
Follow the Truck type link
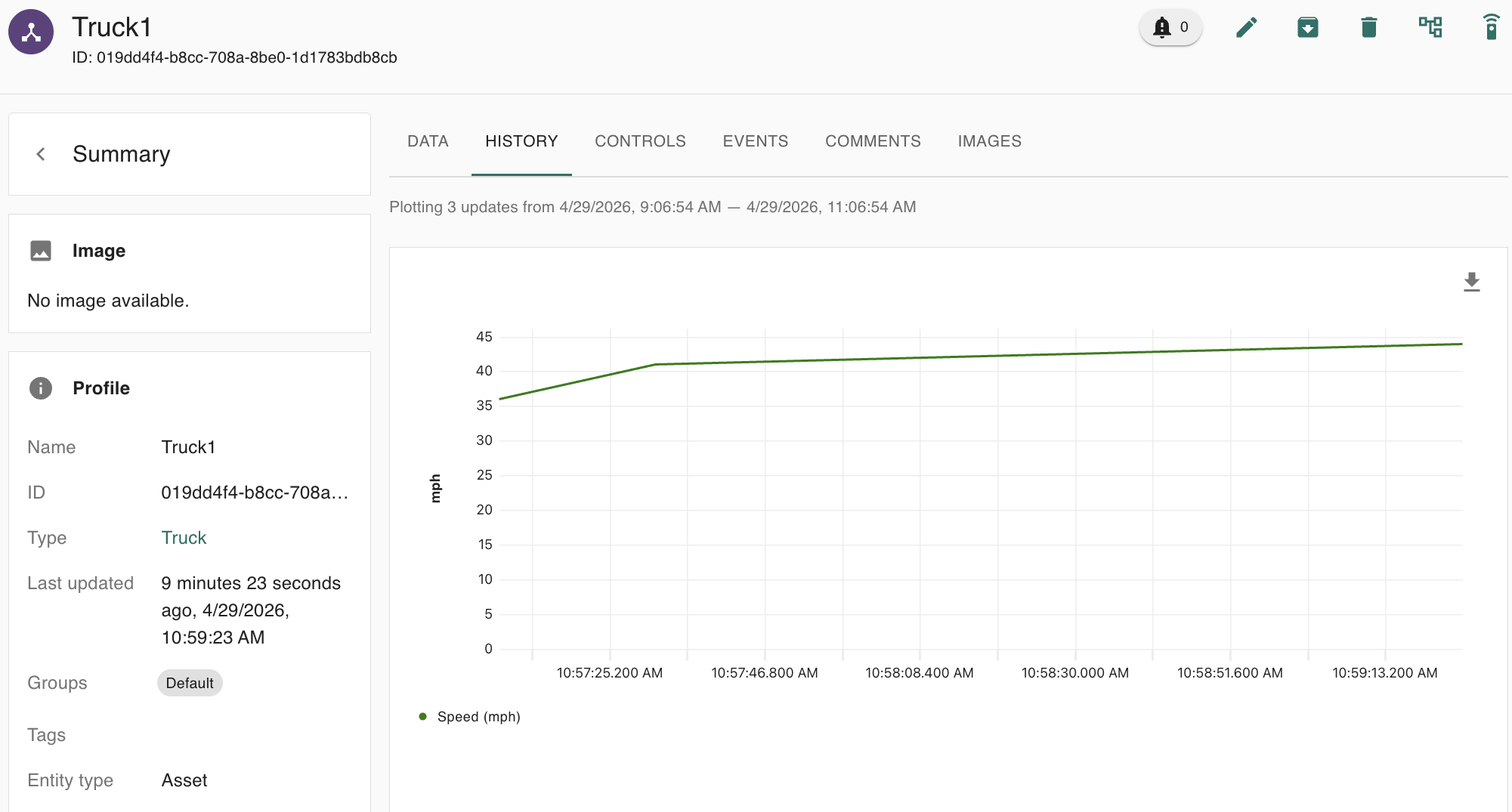click(184, 538)
